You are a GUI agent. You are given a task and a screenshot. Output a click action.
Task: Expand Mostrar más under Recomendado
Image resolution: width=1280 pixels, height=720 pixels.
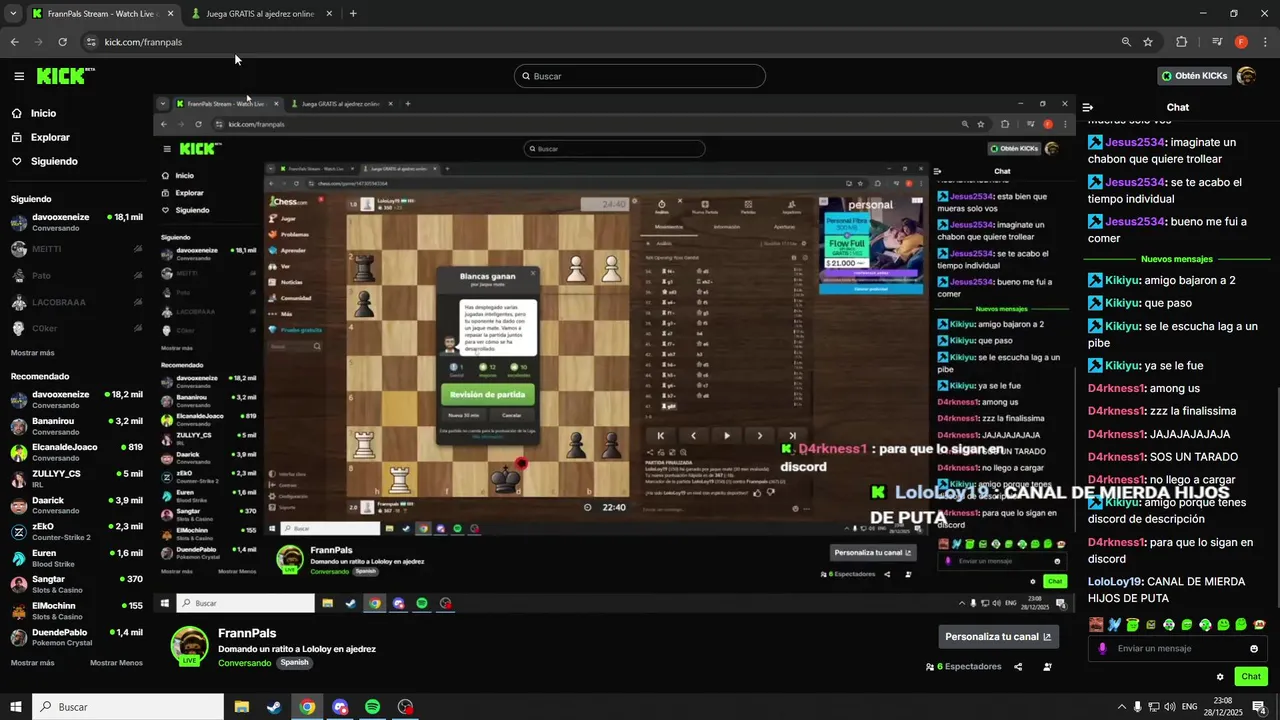32,663
